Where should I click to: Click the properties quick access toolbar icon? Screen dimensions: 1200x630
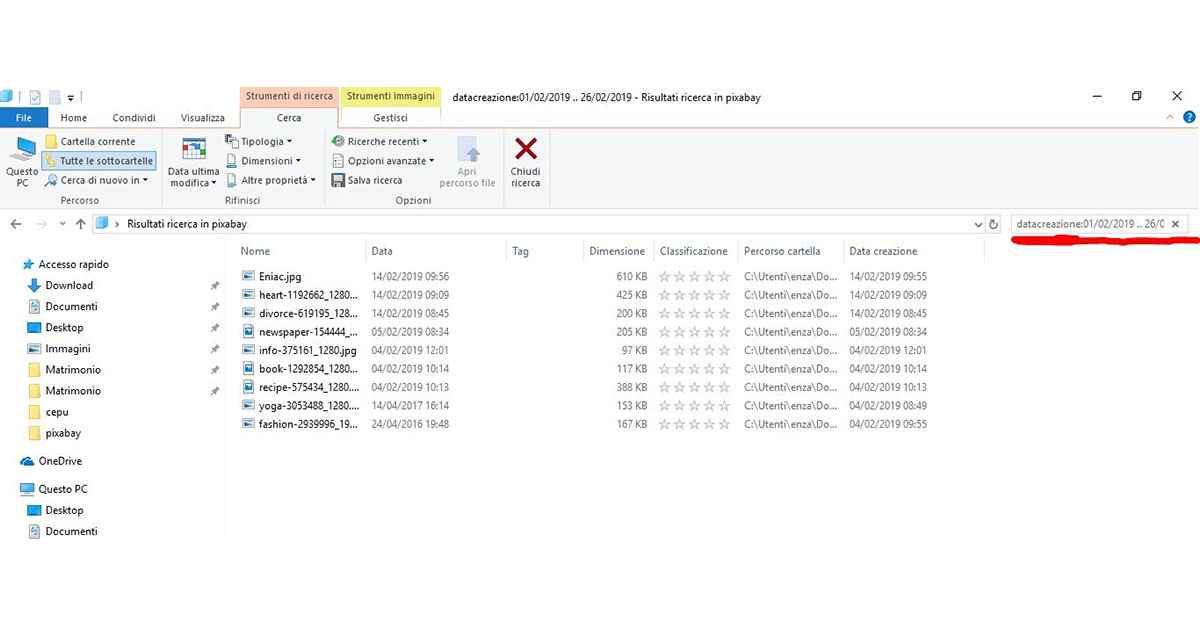35,97
